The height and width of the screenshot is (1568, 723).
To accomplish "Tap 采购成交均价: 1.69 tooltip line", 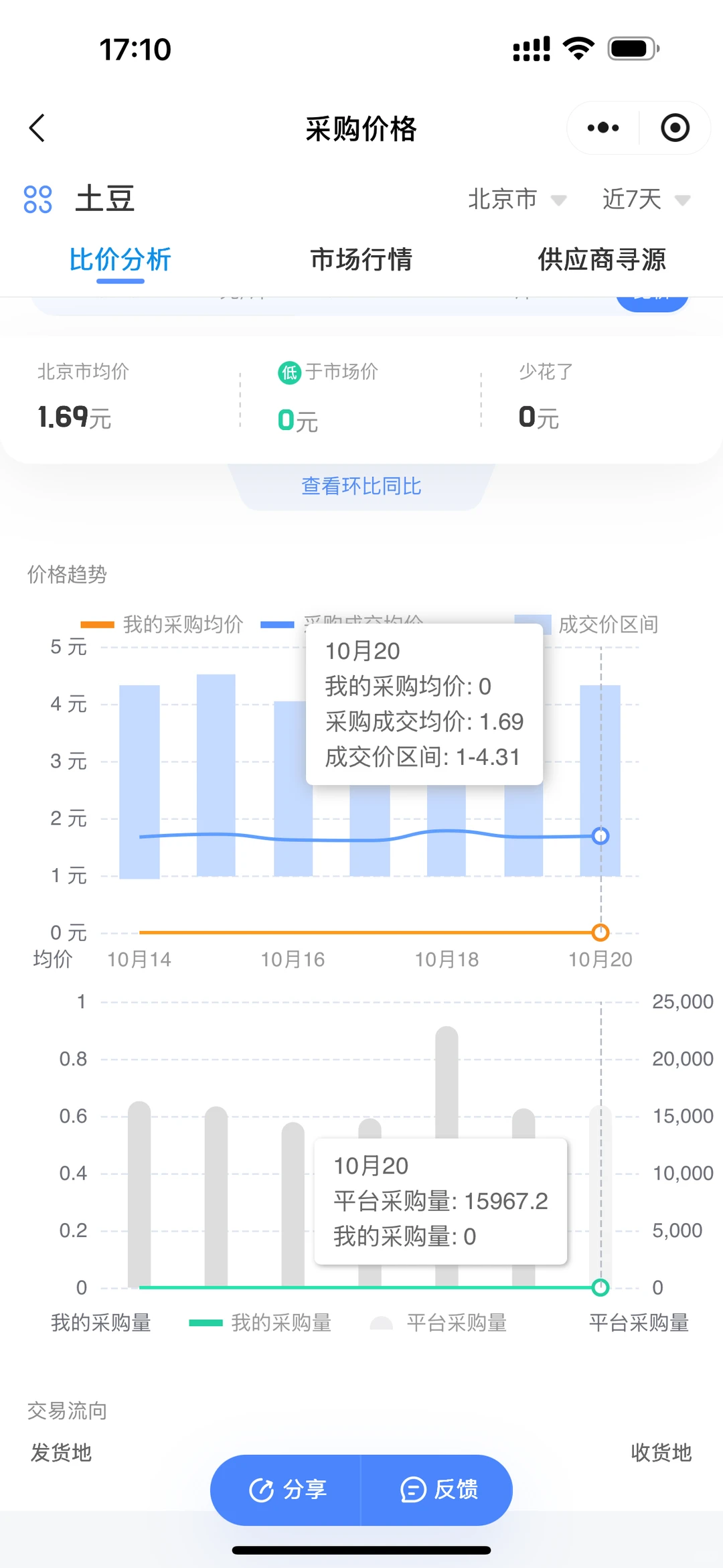I will [x=424, y=721].
